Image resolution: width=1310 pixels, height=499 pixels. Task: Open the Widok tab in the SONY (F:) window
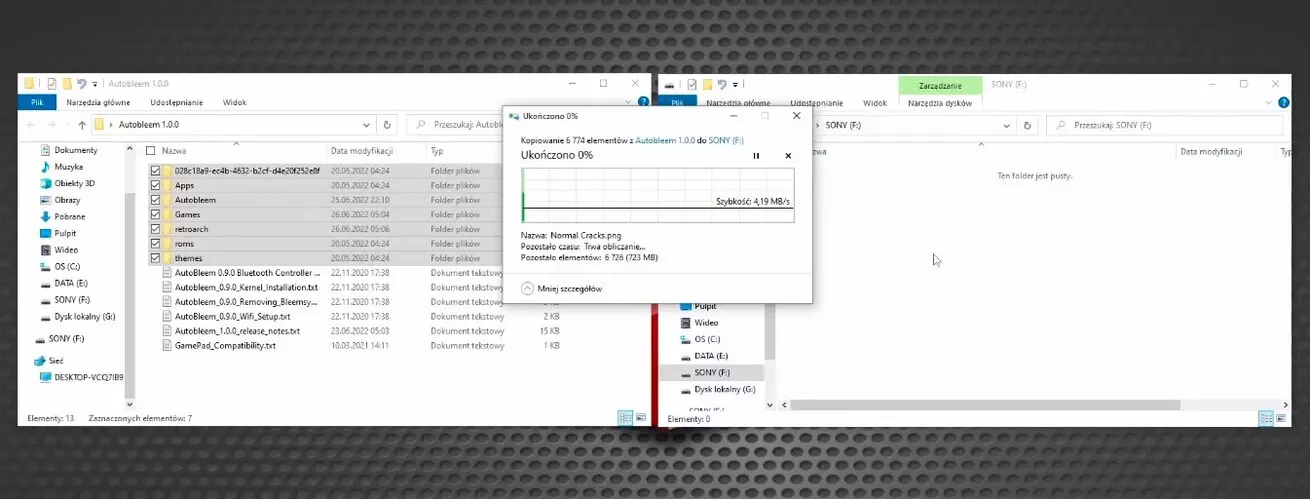[x=875, y=102]
